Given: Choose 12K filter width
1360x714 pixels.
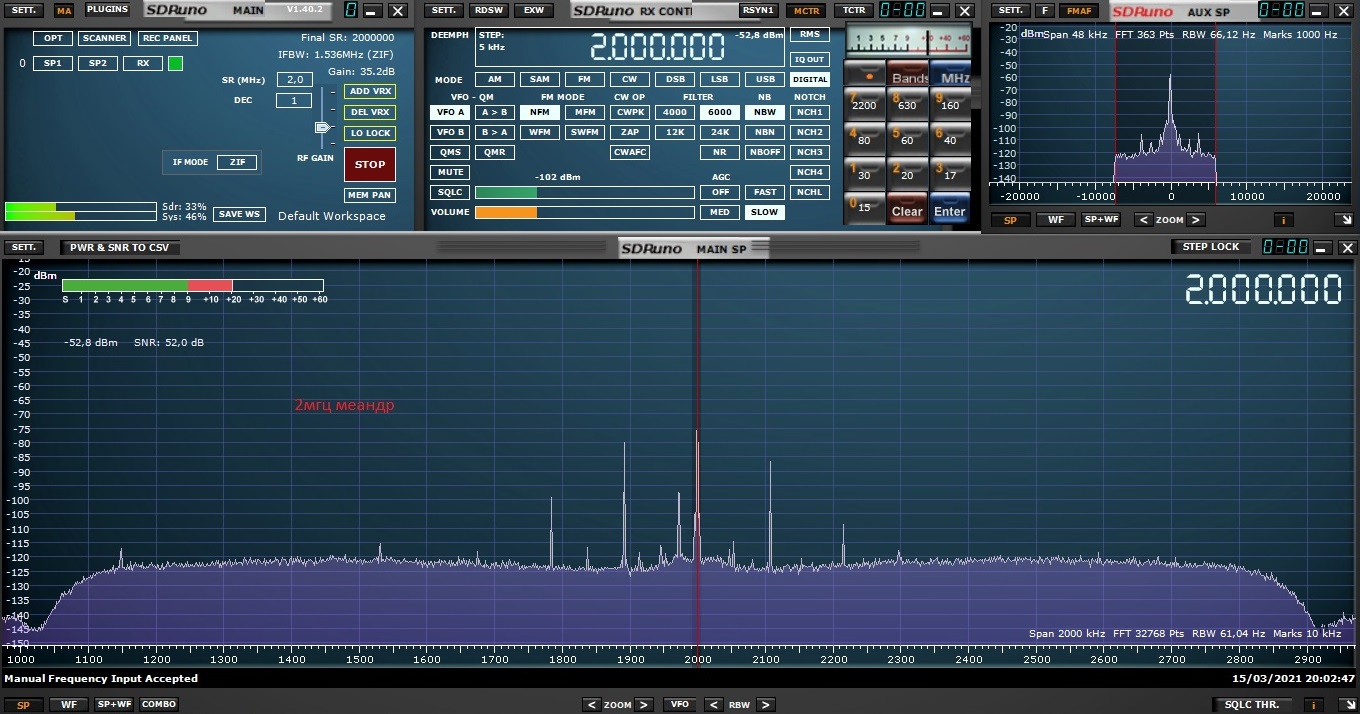Looking at the screenshot, I should click(x=675, y=132).
